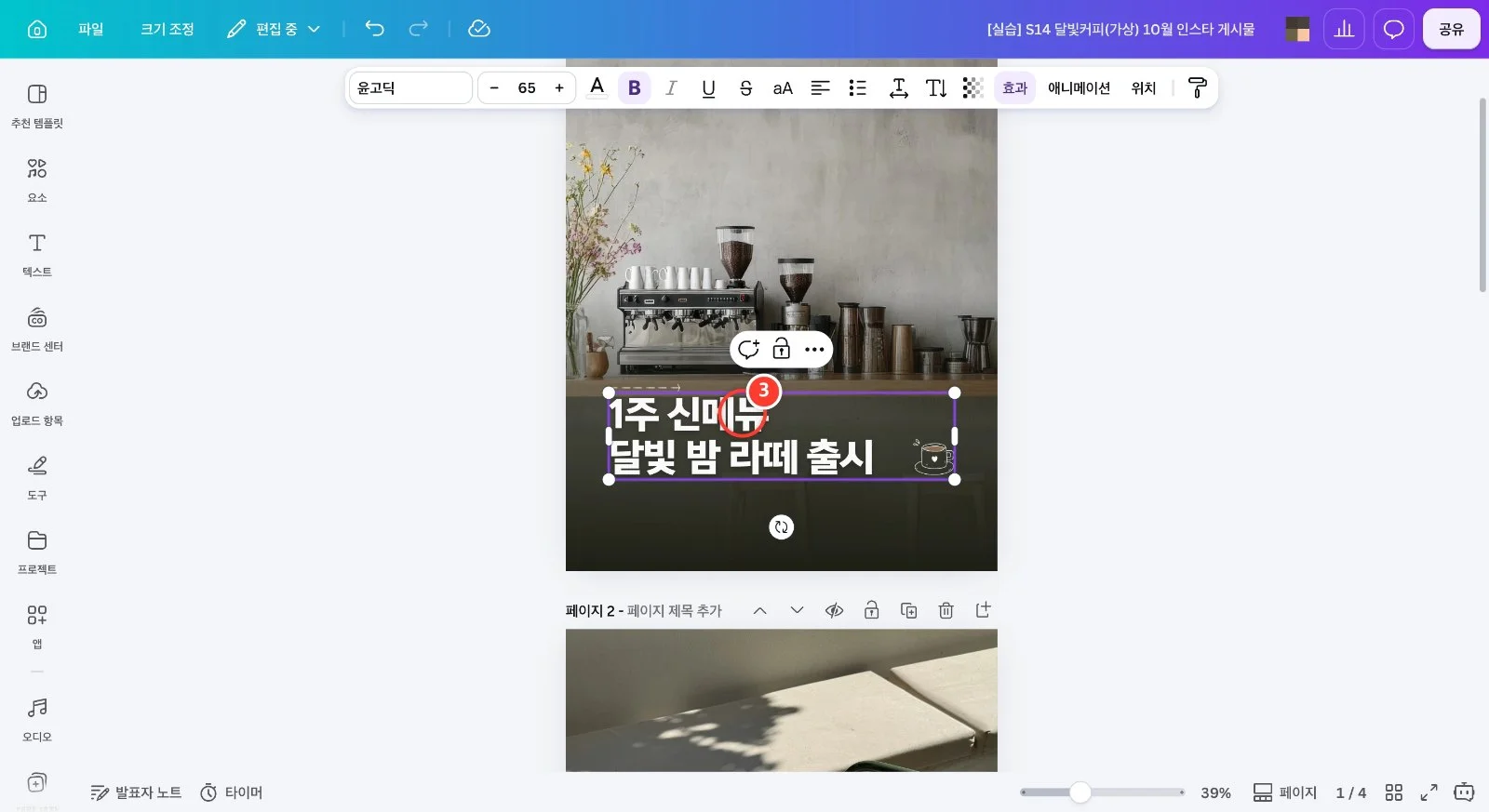Open the 애니메이션 panel
1489x812 pixels.
click(1079, 87)
